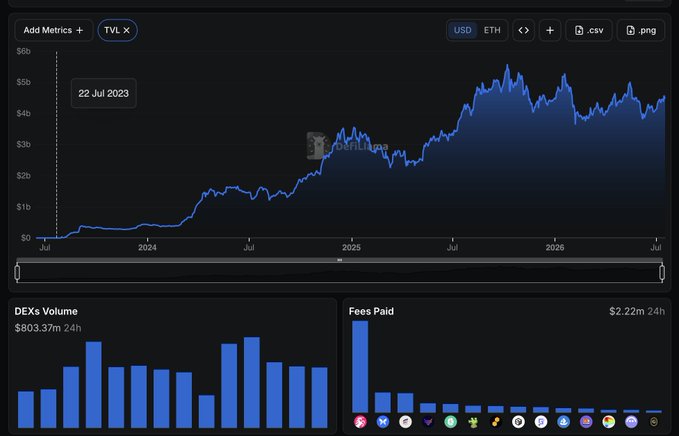Click the right handle of the range slider
The image size is (679, 436).
pyautogui.click(x=662, y=272)
